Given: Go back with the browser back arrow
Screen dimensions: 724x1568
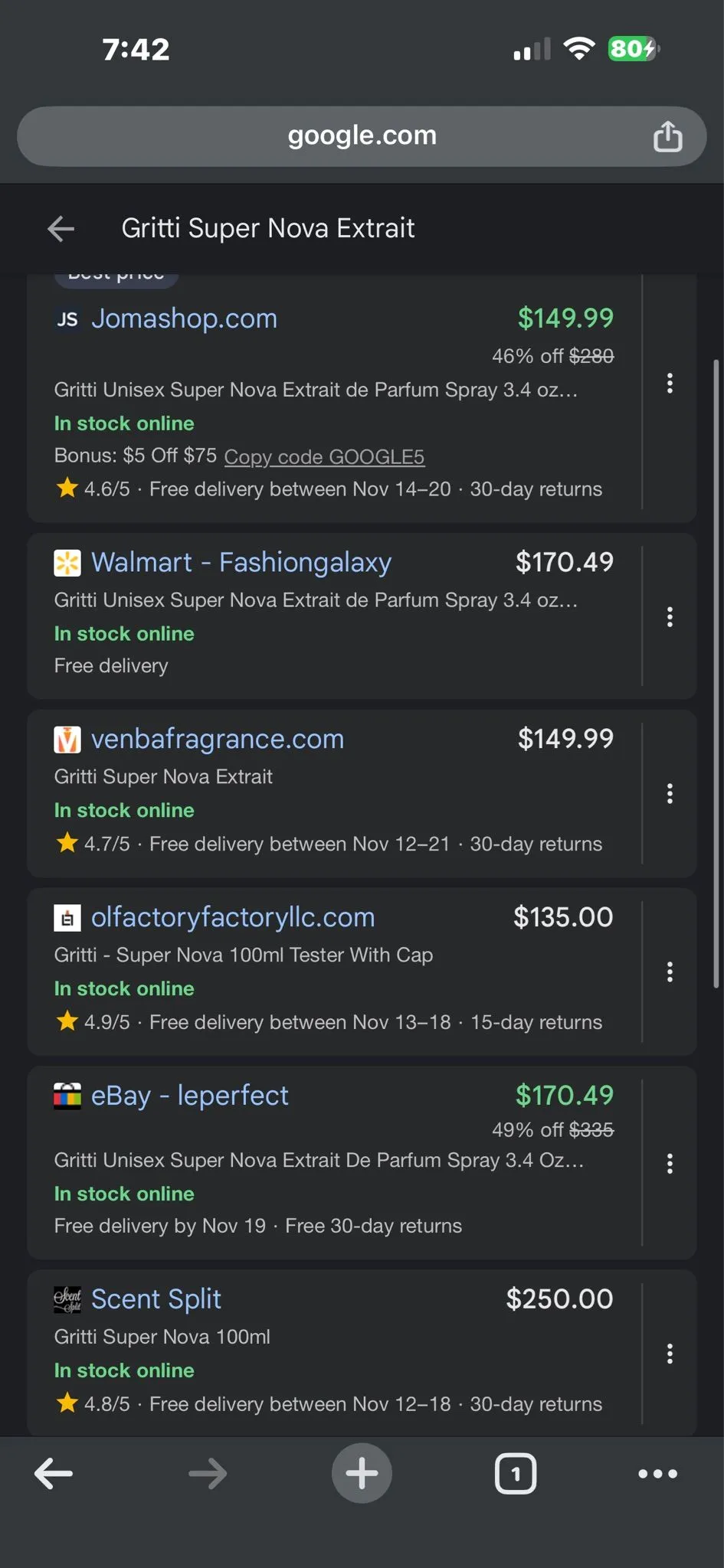Looking at the screenshot, I should (54, 1473).
